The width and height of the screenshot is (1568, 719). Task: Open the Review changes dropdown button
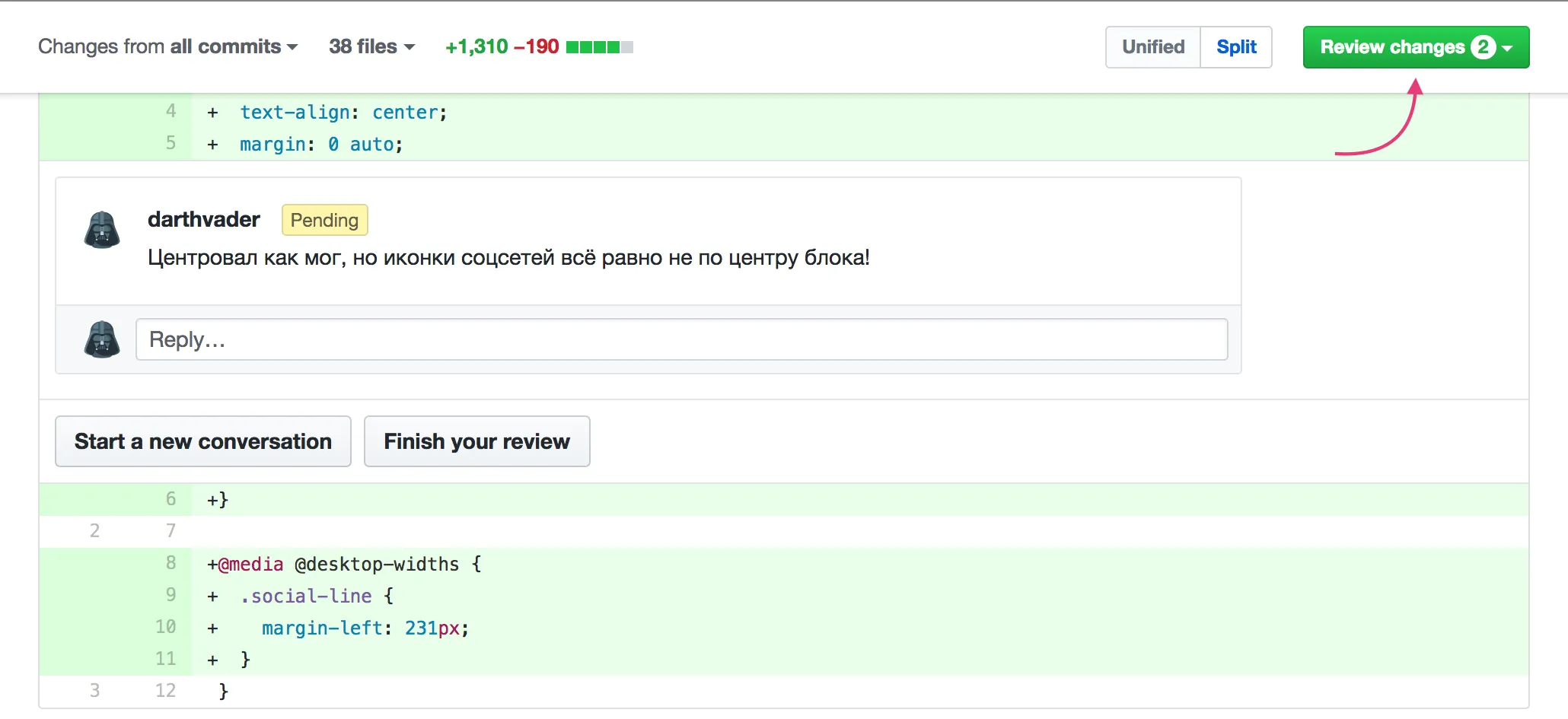(1415, 47)
